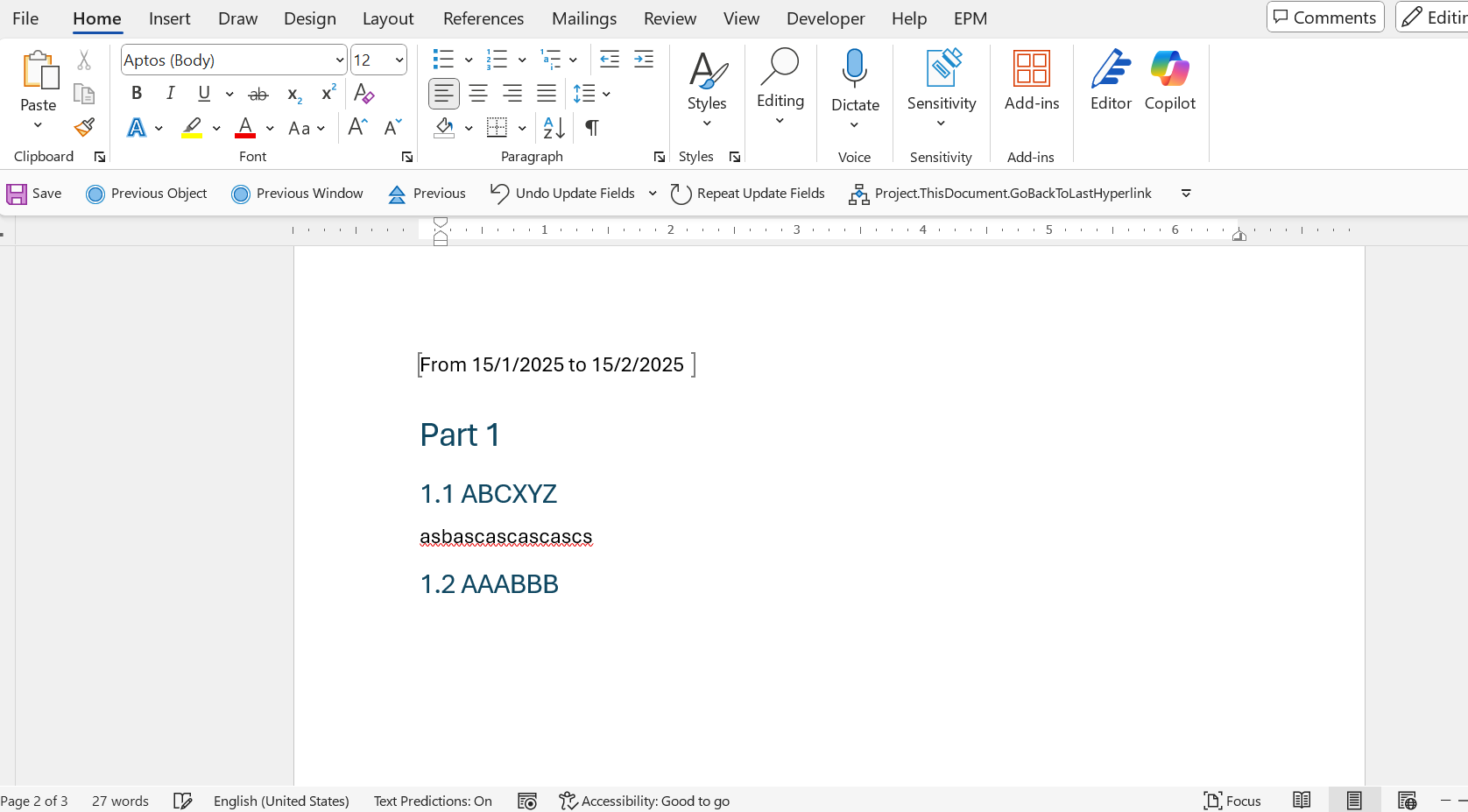Screen dimensions: 1468x812
Task: Click the macro recording icon in status bar
Action: coord(527,801)
